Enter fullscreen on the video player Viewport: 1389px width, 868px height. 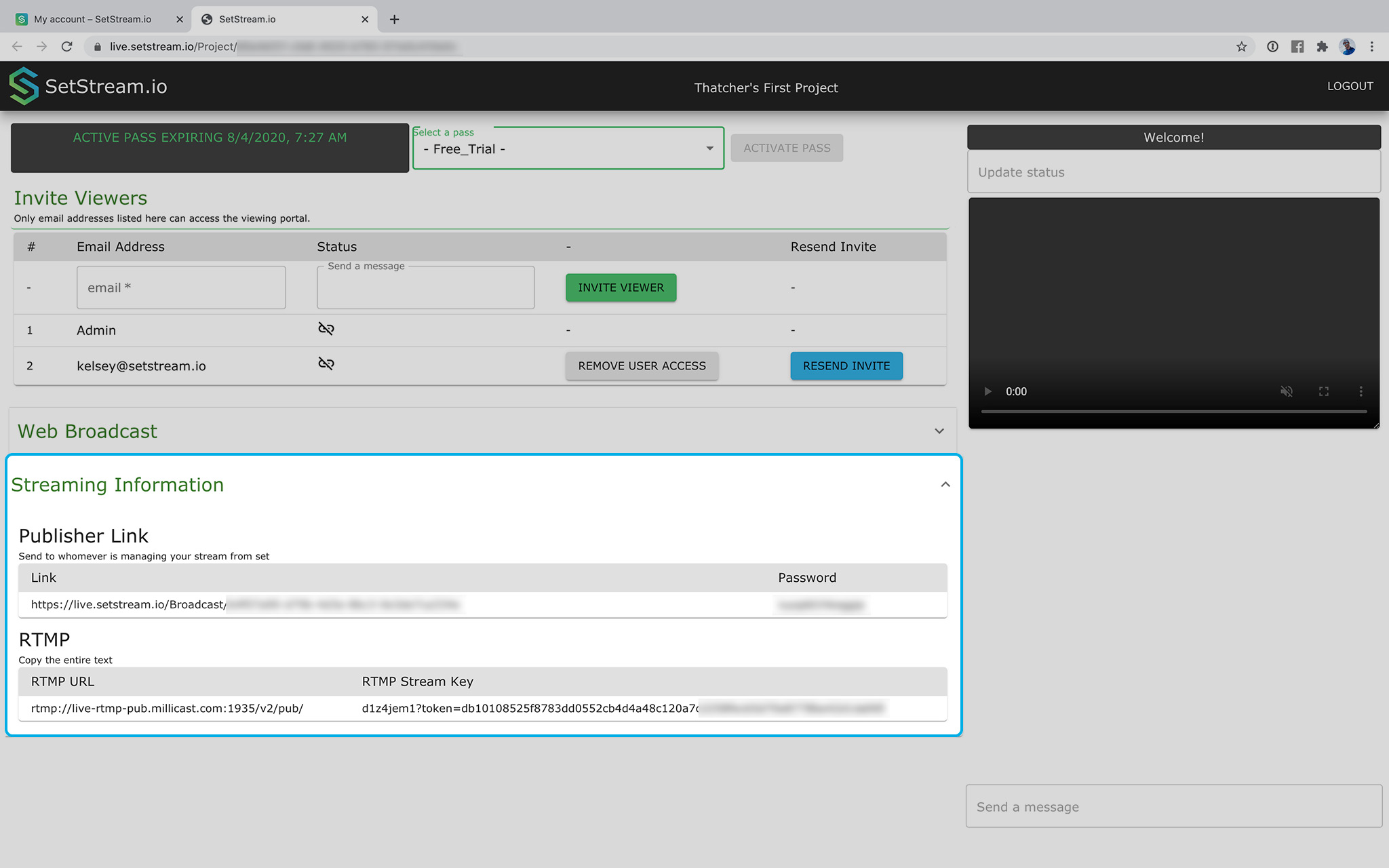point(1324,391)
